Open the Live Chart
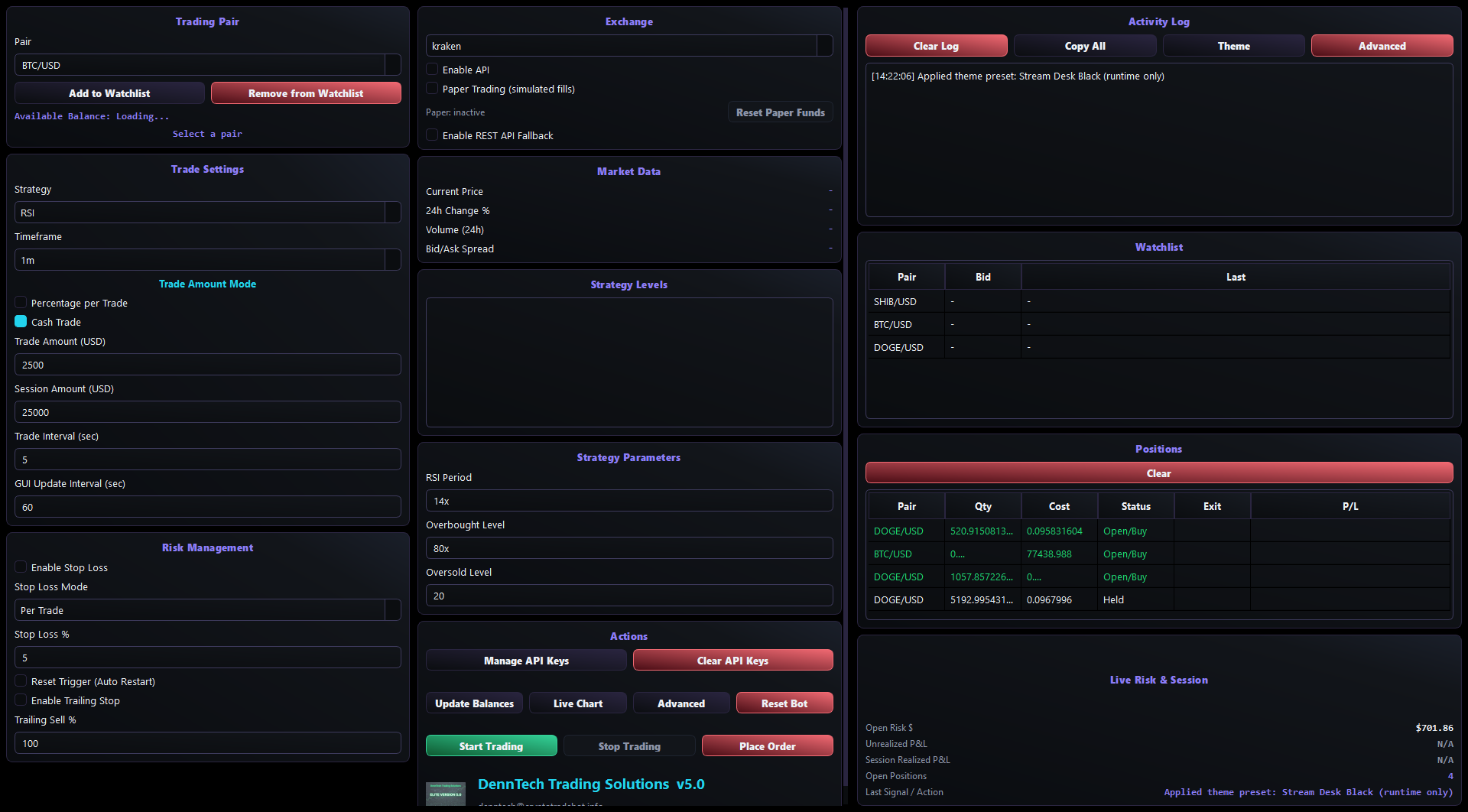1468x812 pixels. pos(578,703)
